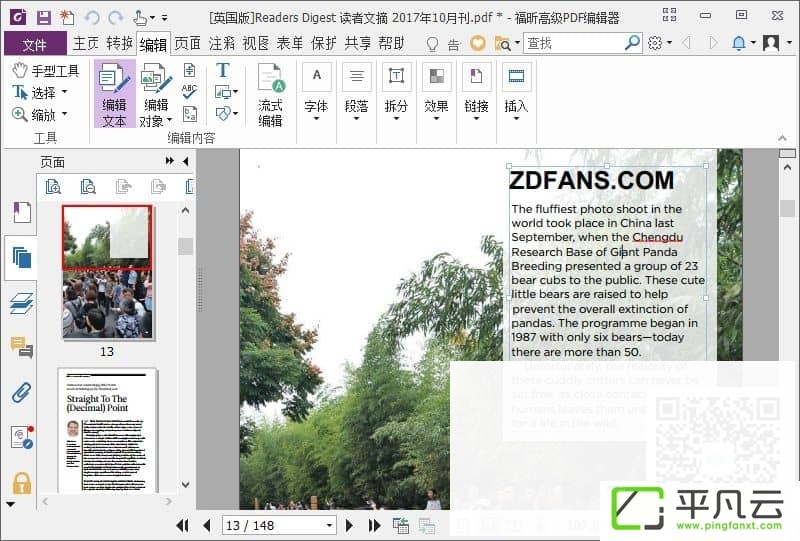
Task: Open the 保护 ribbon tab
Action: click(x=323, y=44)
